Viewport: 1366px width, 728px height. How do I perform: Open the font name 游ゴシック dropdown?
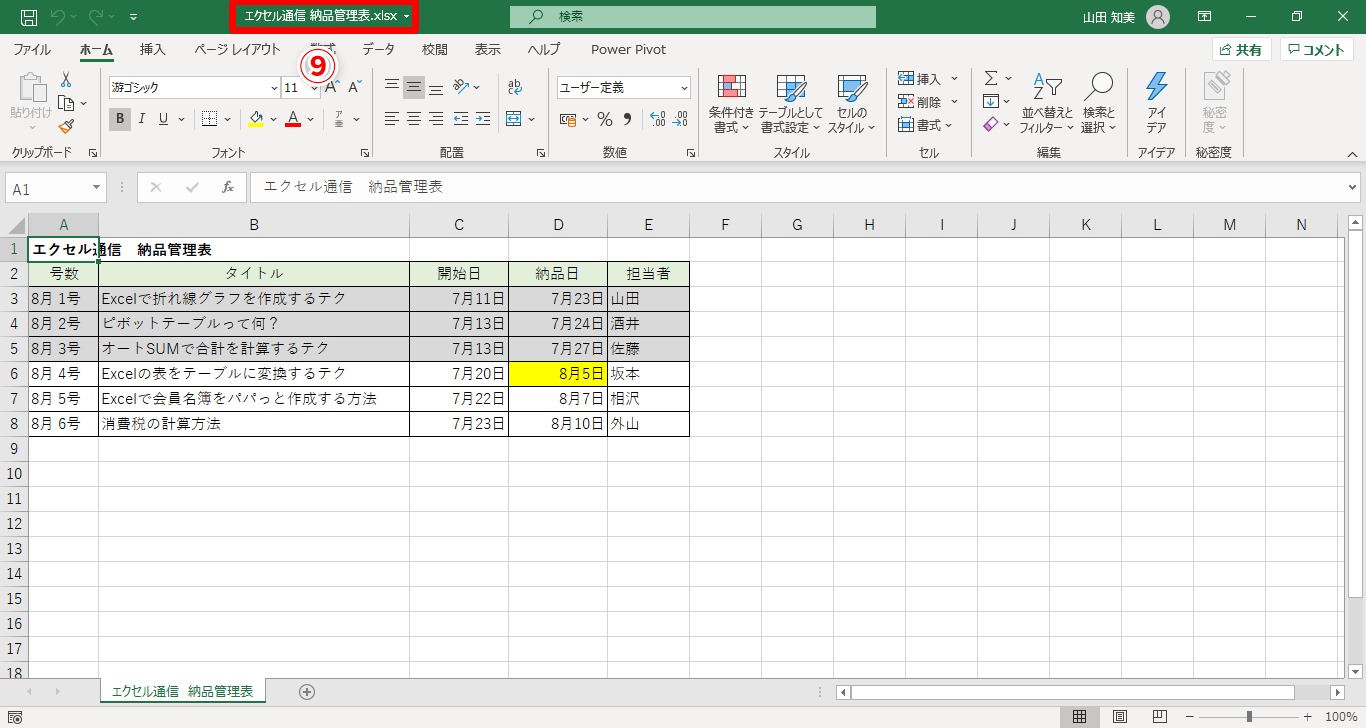273,88
